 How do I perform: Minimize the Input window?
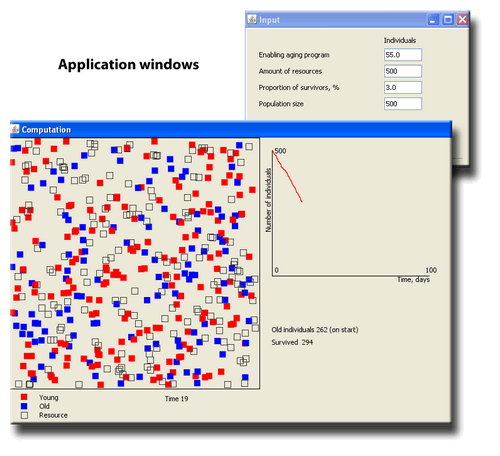[433, 20]
